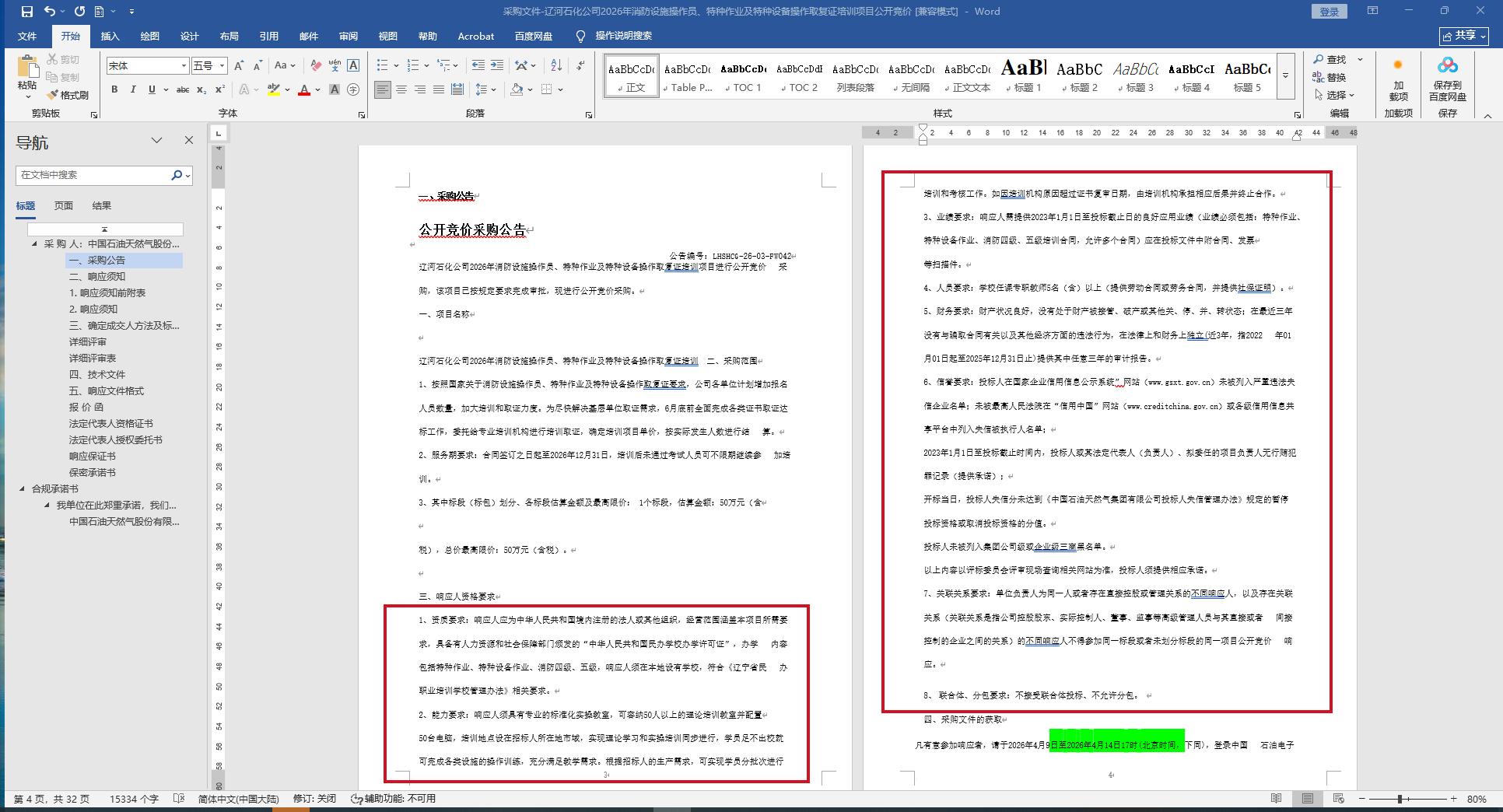Switch to the 插入 (Insert) ribbon tab
Screen dimensions: 1503x812
click(110, 37)
